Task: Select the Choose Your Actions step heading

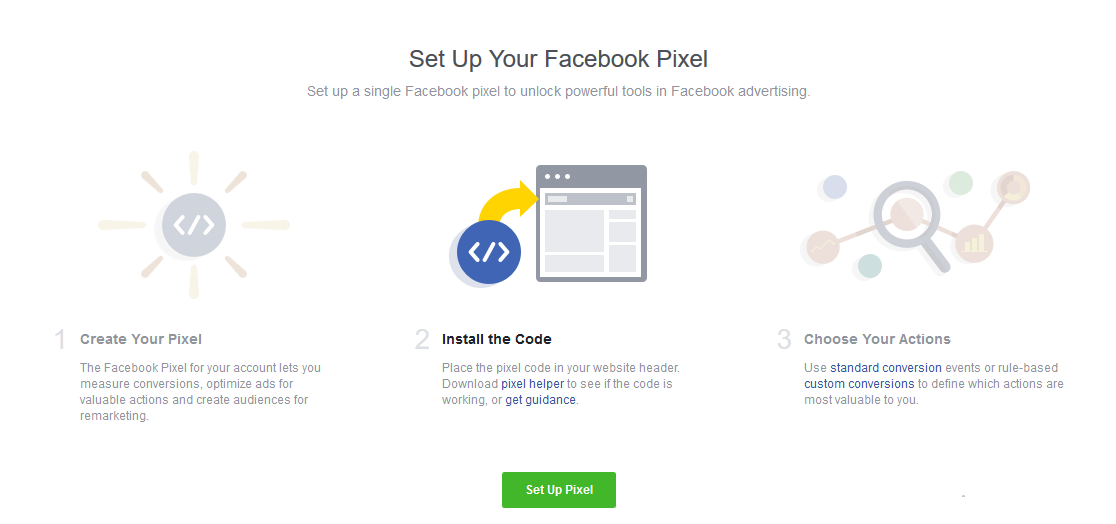Action: coord(877,339)
